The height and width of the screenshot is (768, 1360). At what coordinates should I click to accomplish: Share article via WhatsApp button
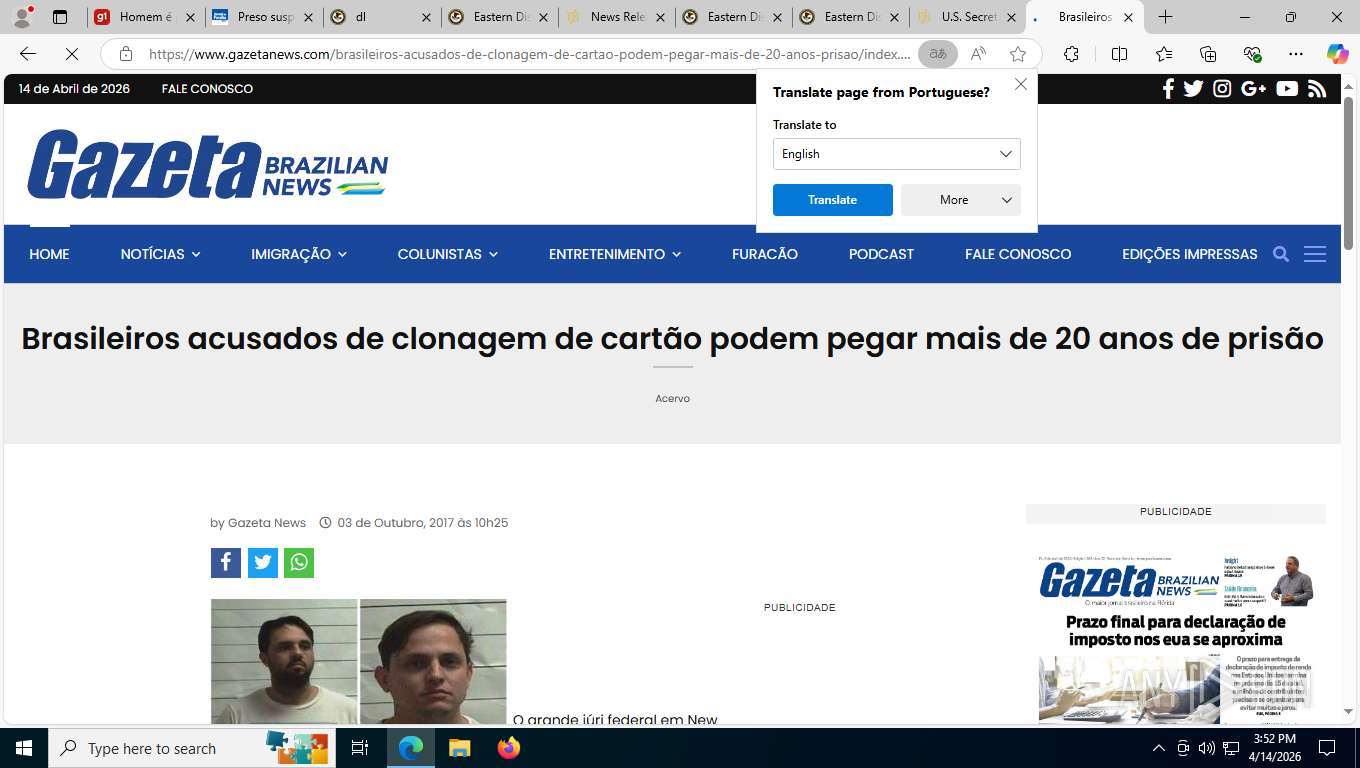(299, 563)
